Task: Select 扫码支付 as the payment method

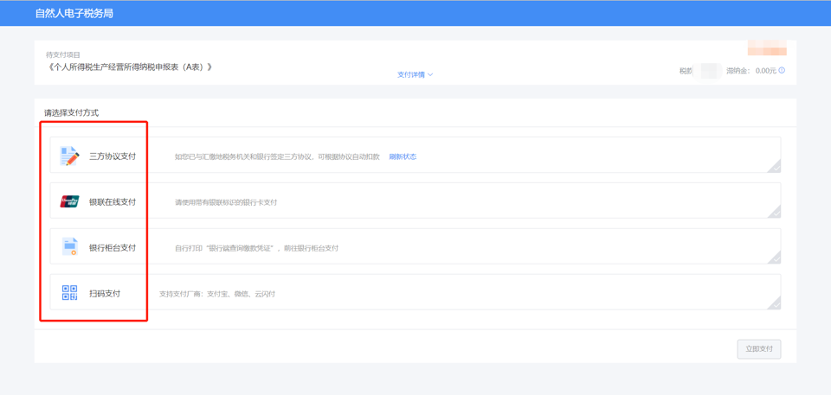Action: click(415, 292)
